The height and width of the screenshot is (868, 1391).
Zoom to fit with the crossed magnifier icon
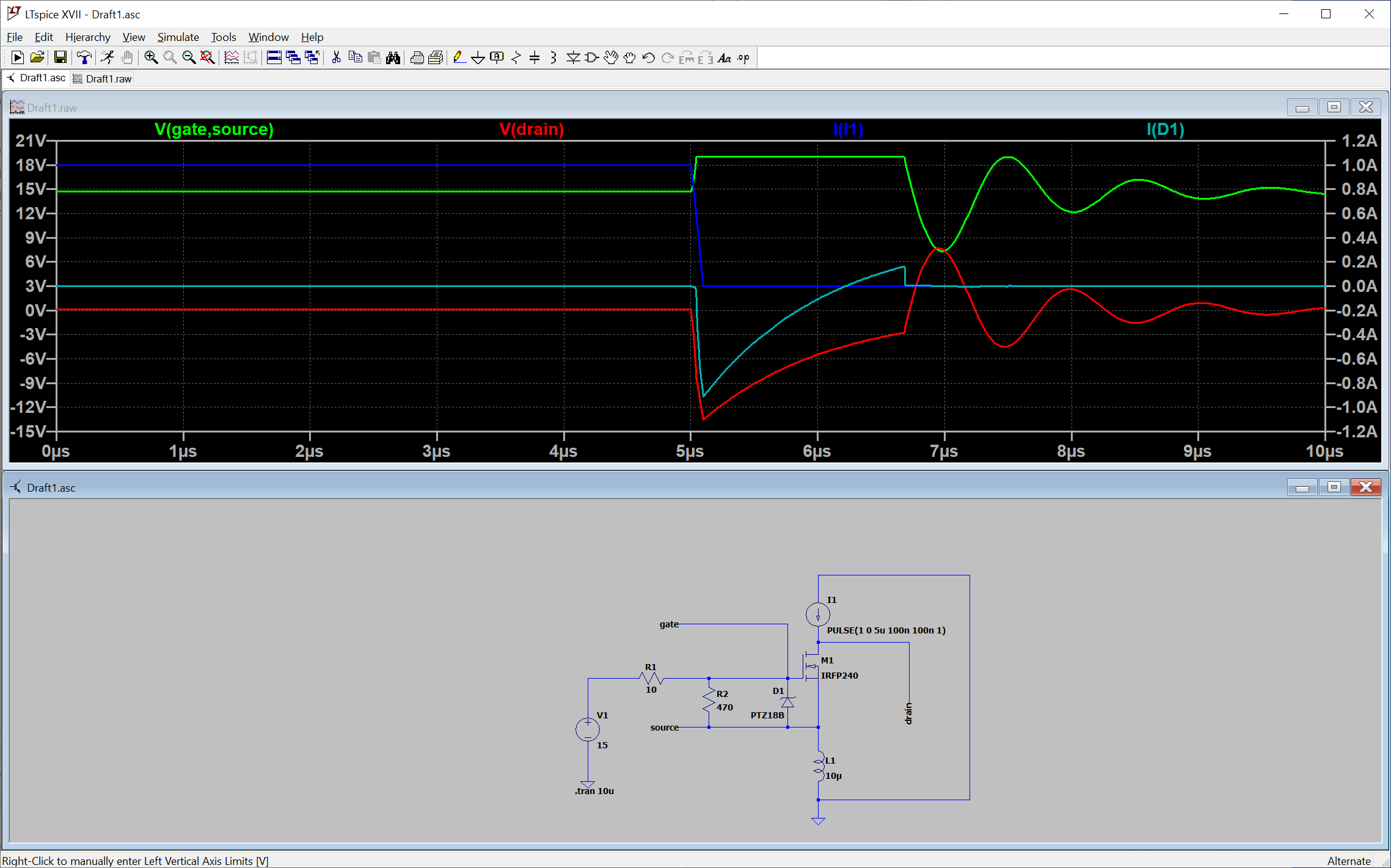[x=207, y=57]
